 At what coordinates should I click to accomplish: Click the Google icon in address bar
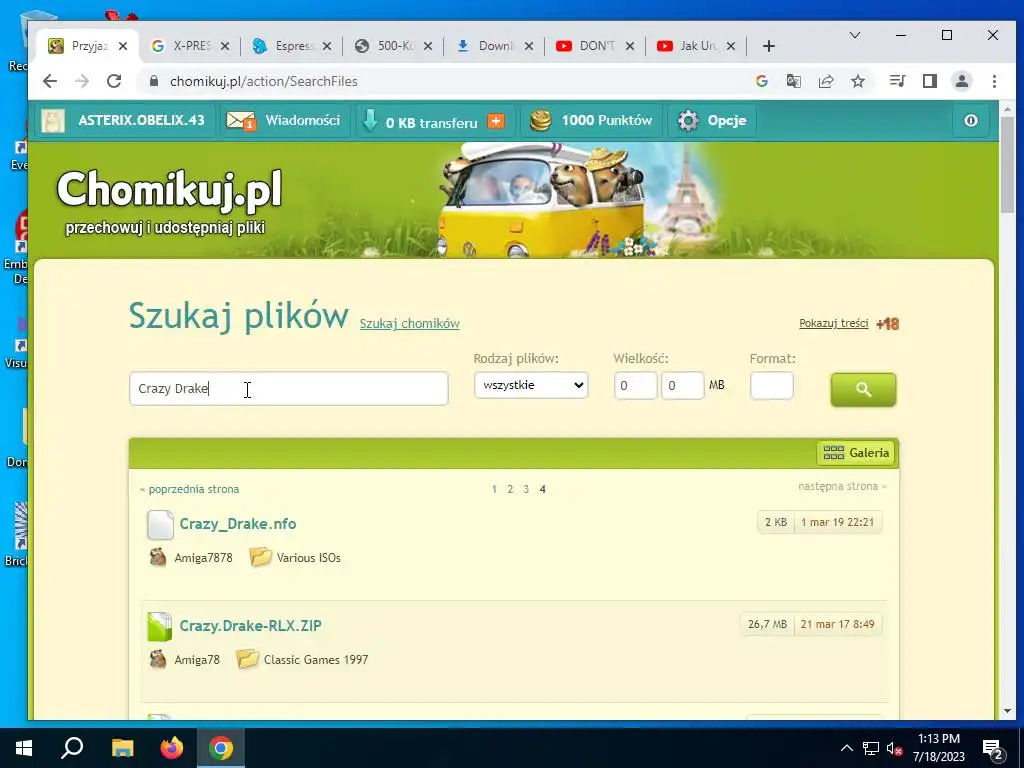(761, 81)
